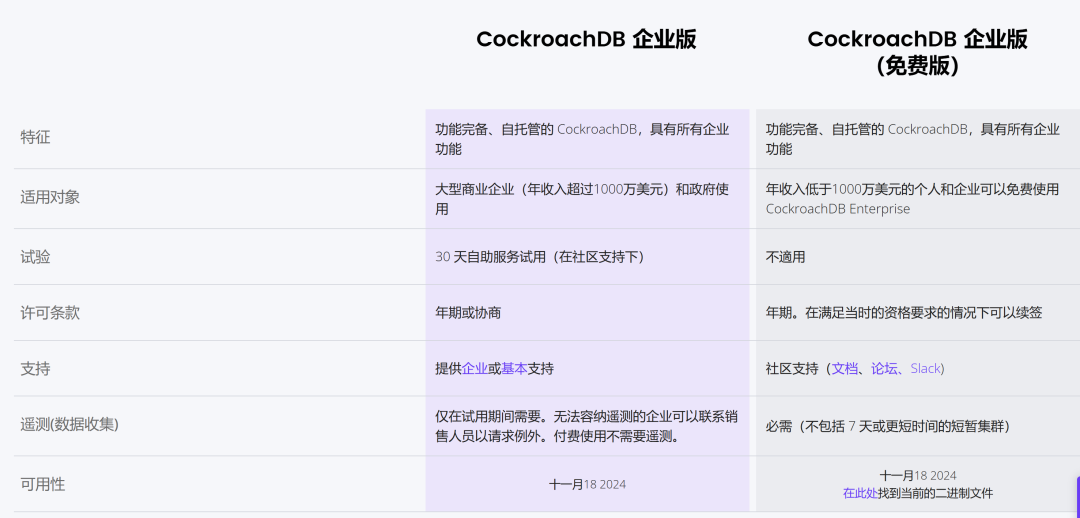The image size is (1080, 518).
Task: Click the 特征 row label
Action: coord(36,137)
